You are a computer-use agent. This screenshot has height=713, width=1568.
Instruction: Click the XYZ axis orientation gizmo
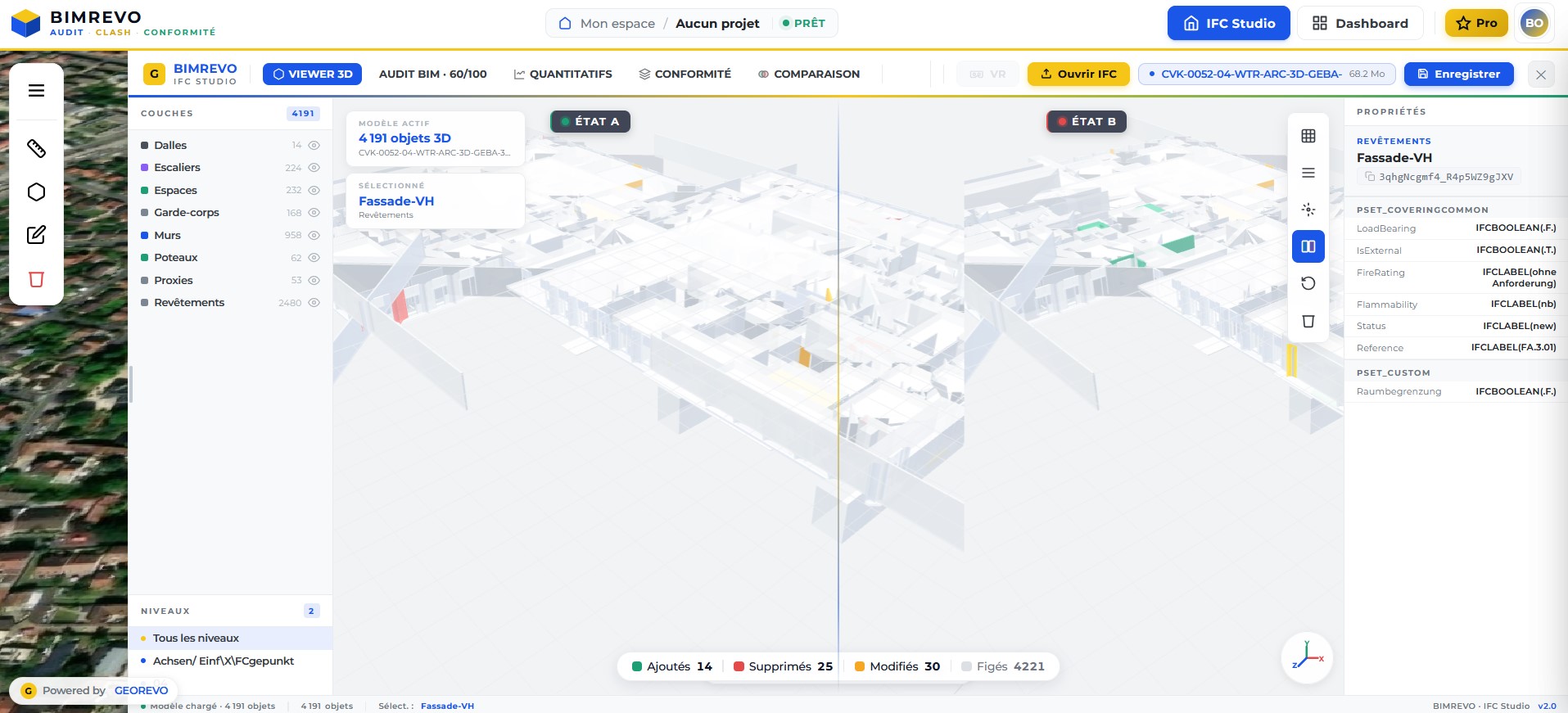click(1307, 657)
